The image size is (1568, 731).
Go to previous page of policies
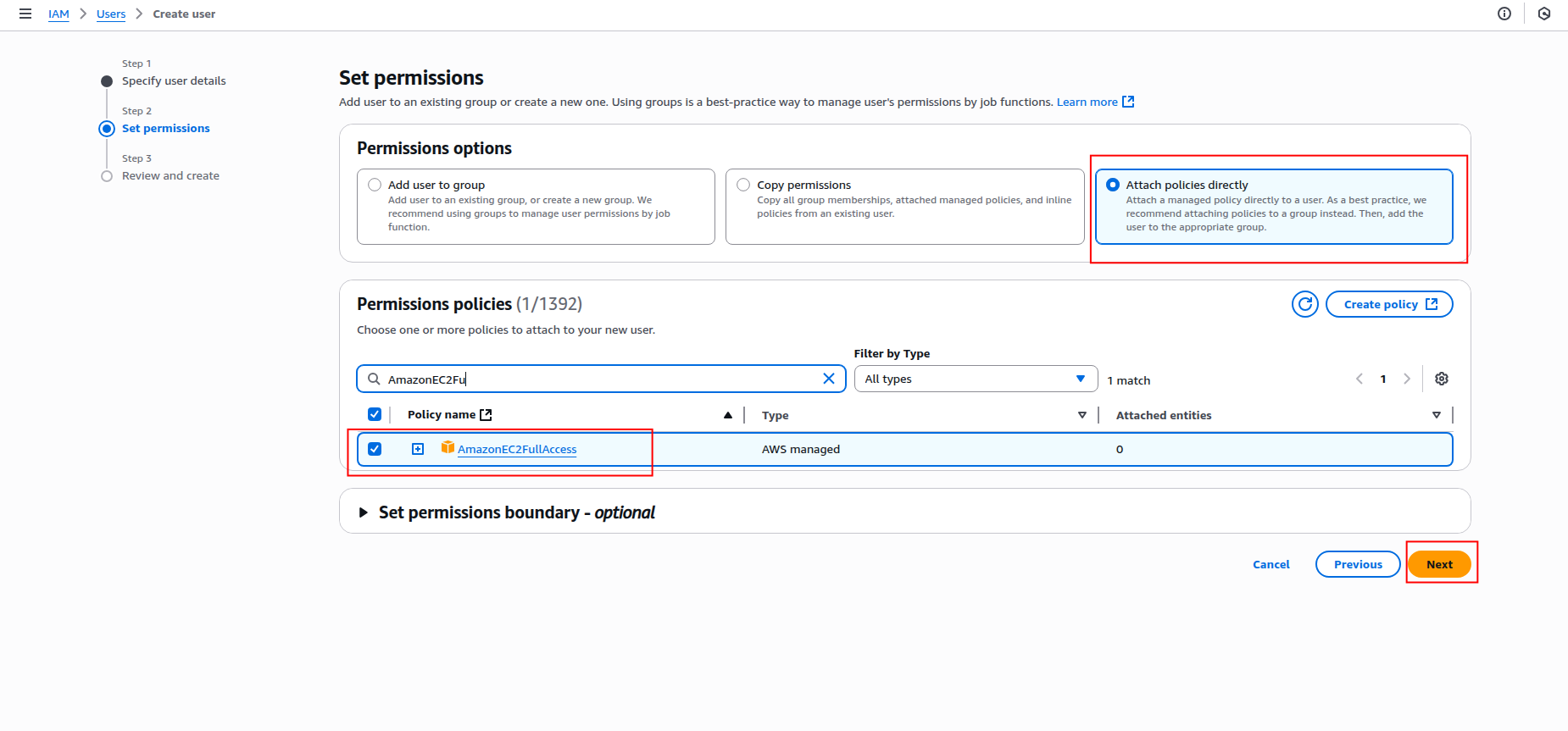(1359, 379)
